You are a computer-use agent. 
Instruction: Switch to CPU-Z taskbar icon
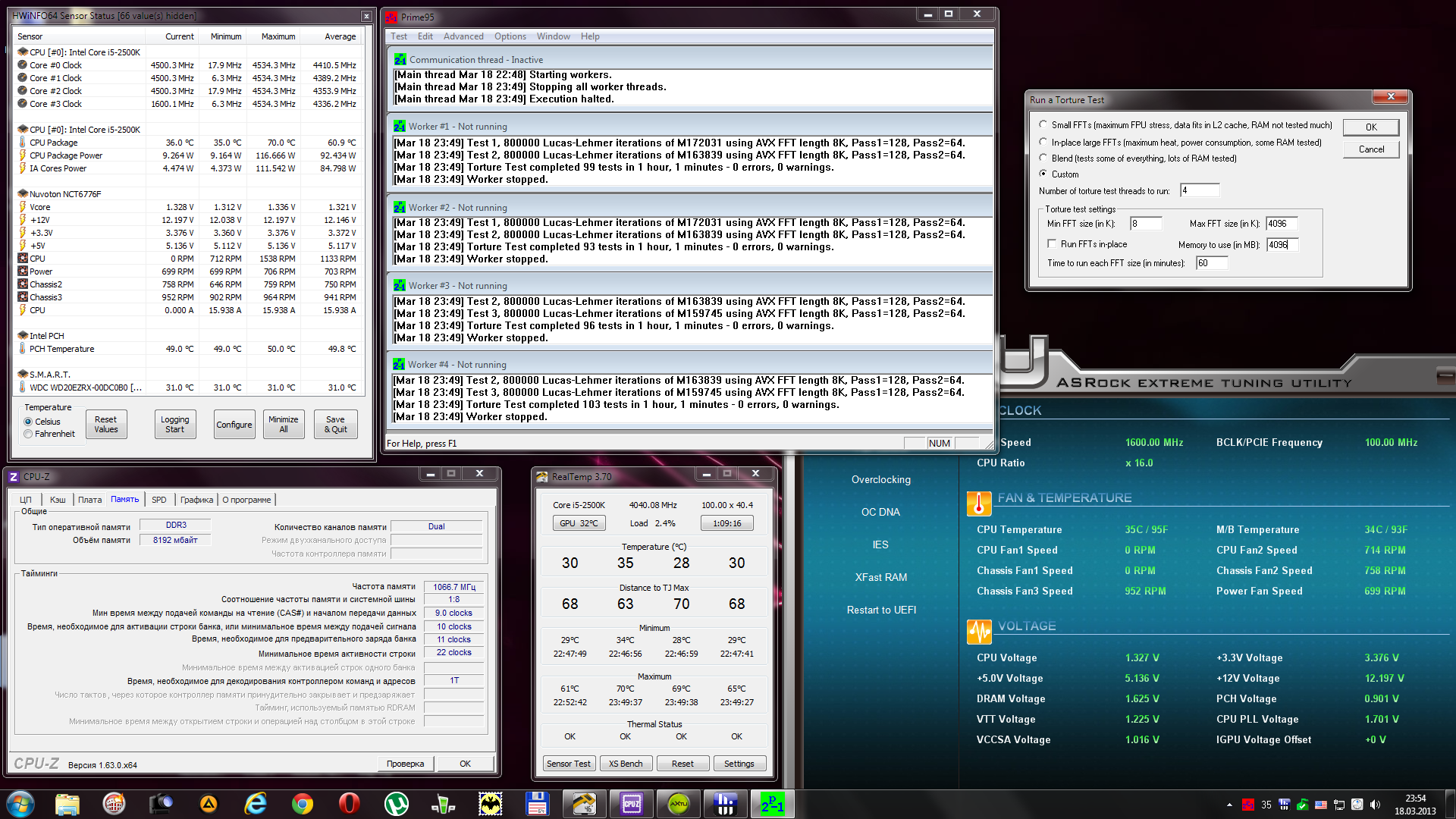631,804
